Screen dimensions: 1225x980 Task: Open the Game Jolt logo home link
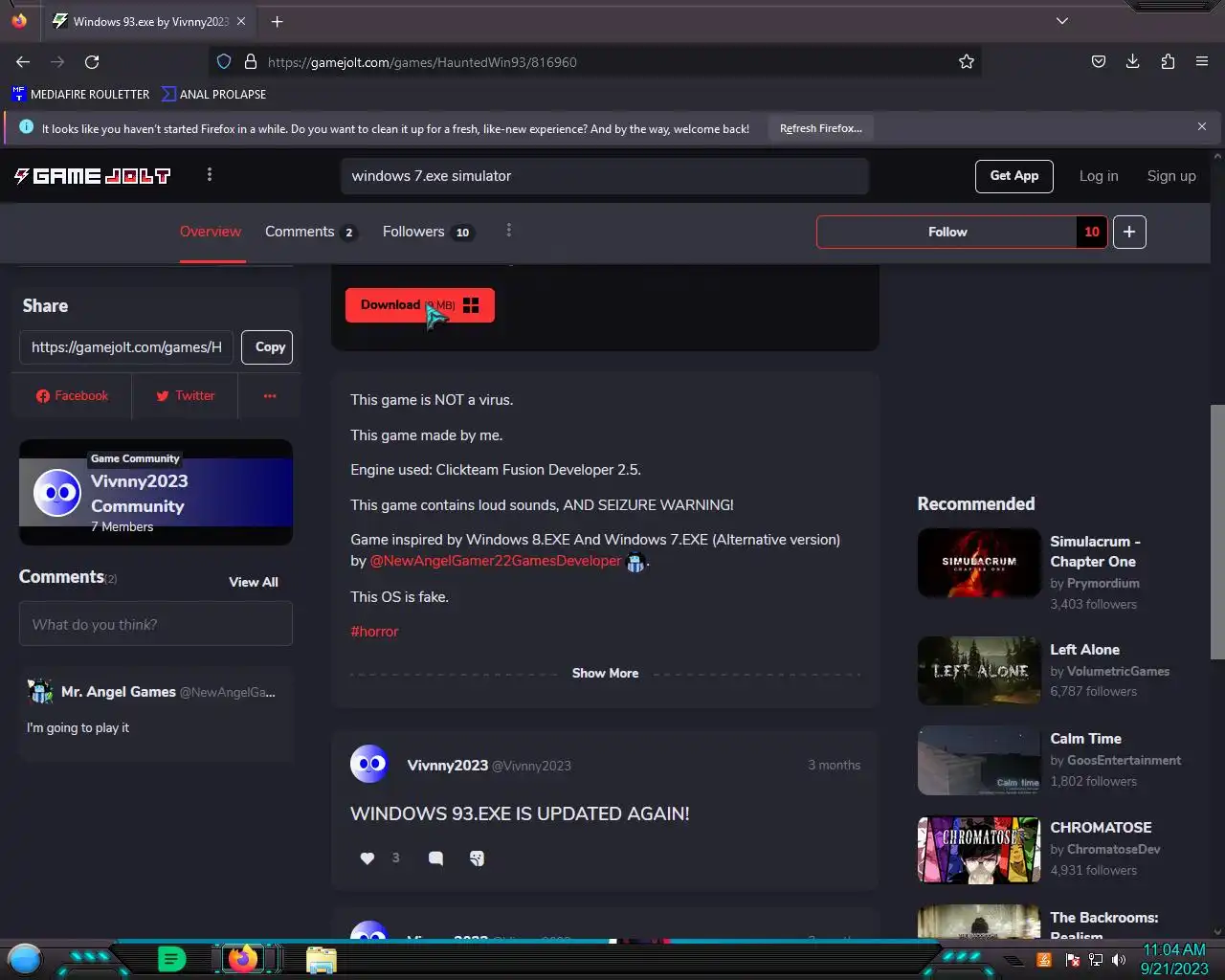92,175
